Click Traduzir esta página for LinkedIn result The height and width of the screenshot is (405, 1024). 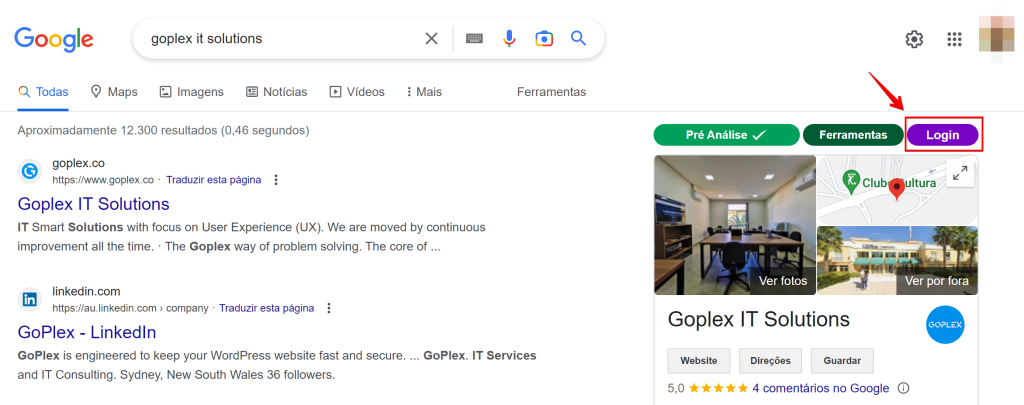coord(266,308)
